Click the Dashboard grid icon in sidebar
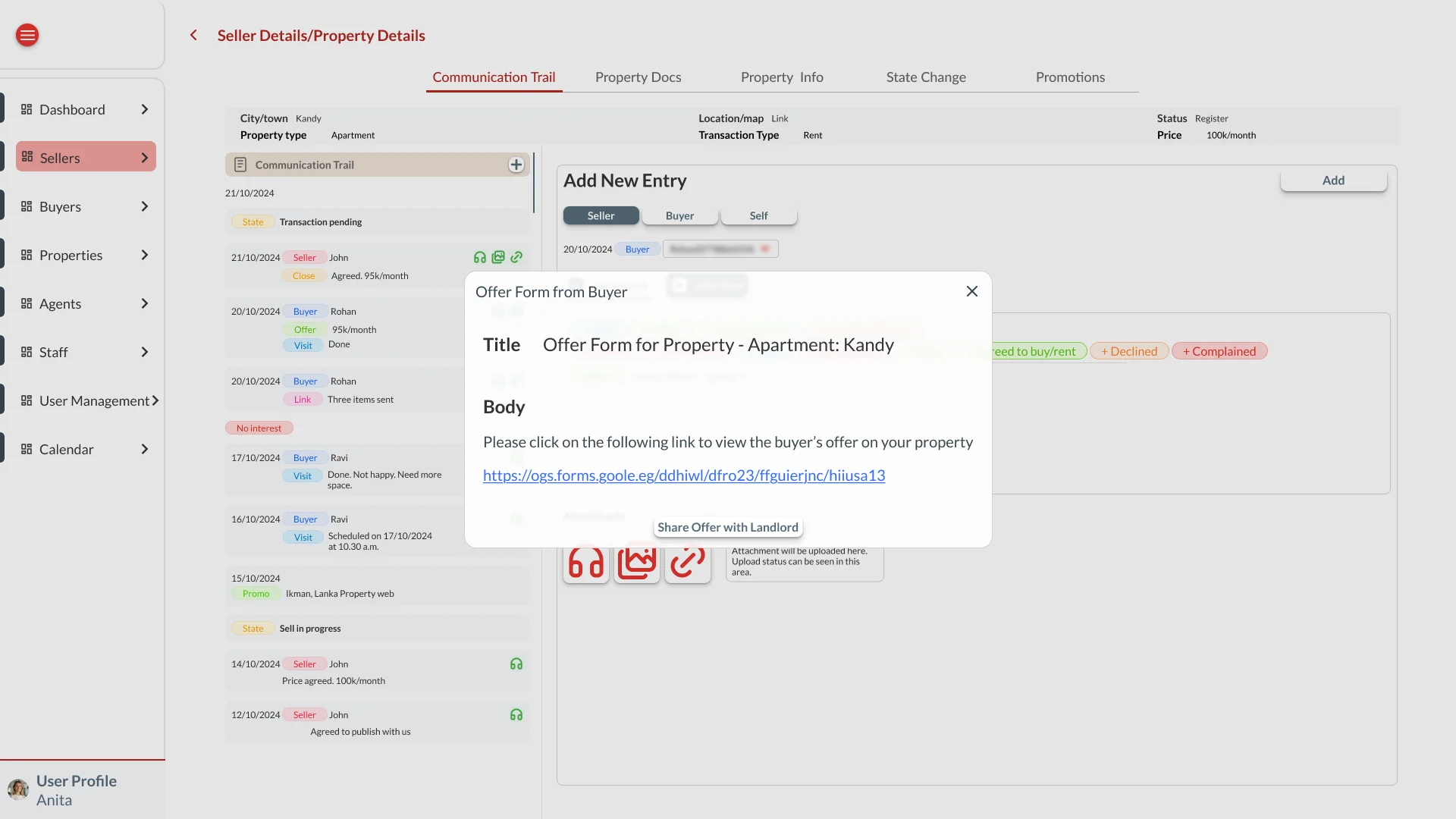1456x819 pixels. click(27, 109)
